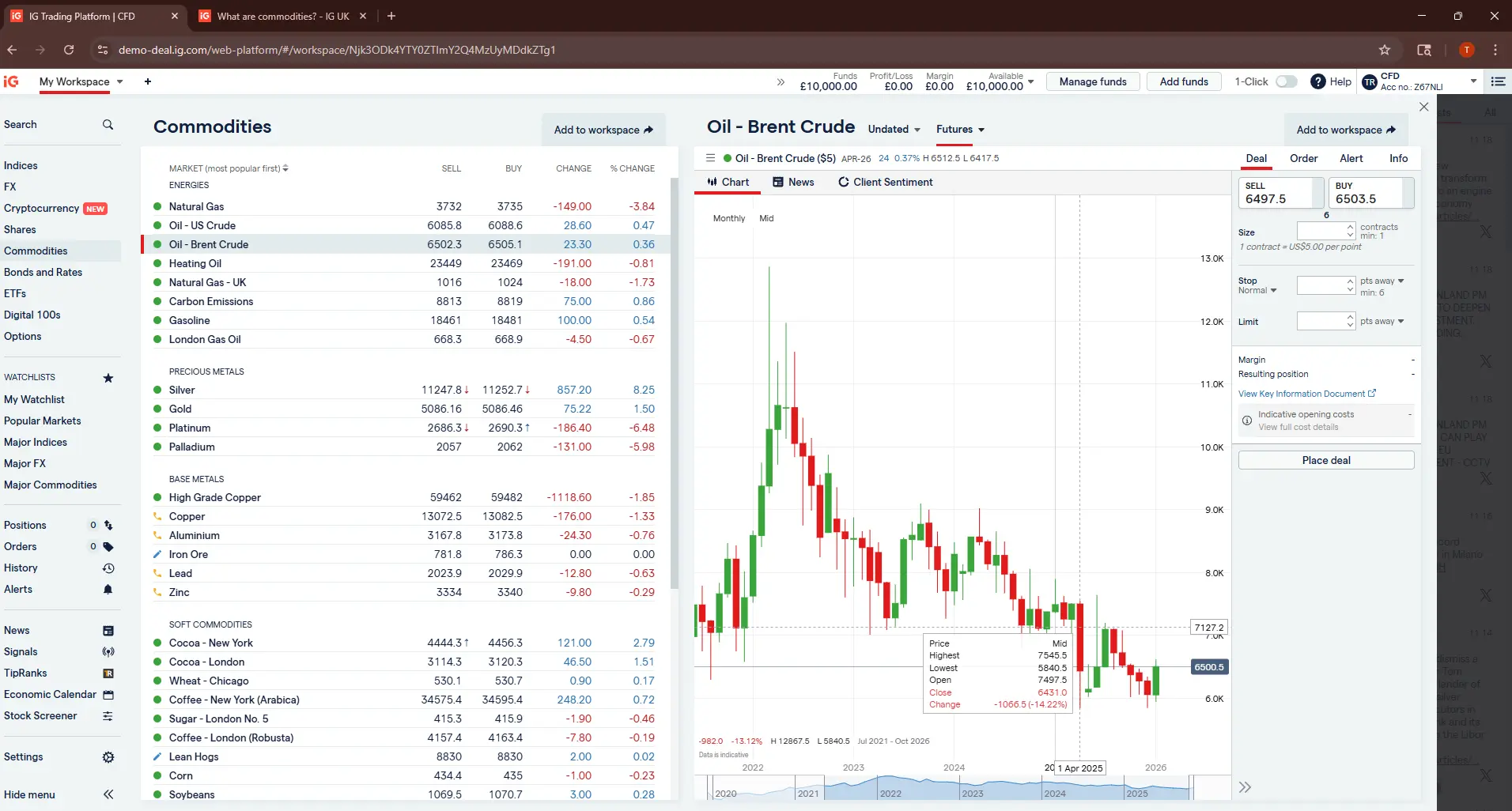Open Settings gear icon
The image size is (1512, 811).
pos(108,757)
